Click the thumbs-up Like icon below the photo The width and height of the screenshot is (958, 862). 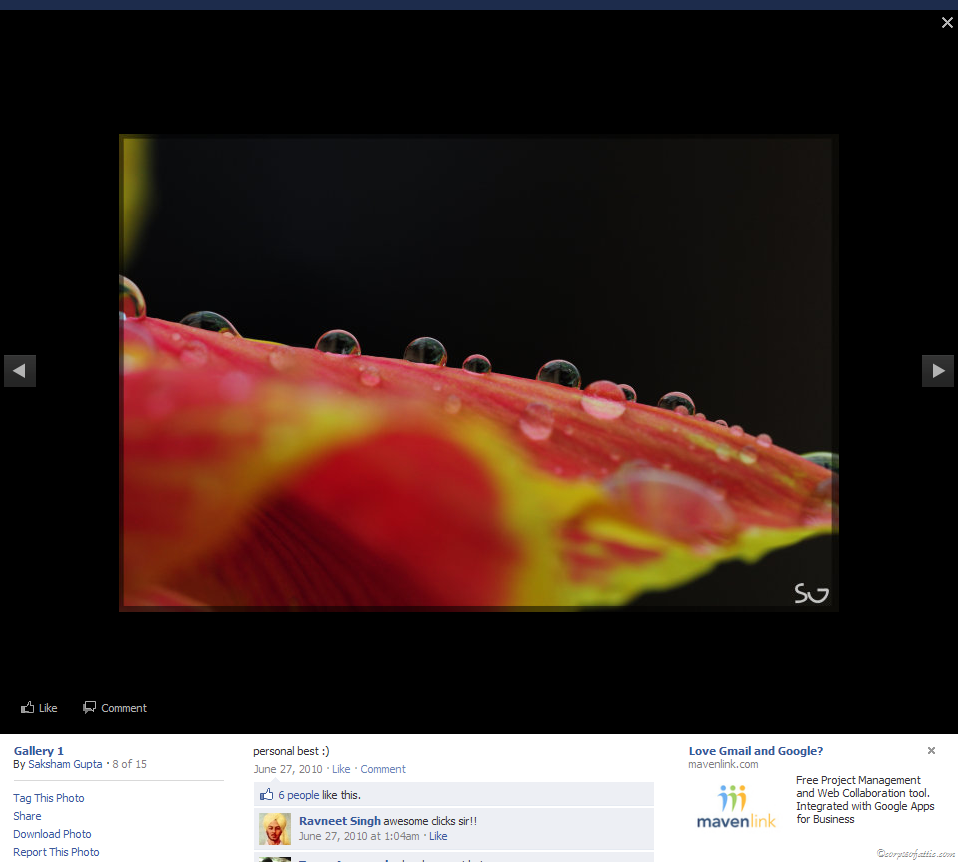(28, 708)
